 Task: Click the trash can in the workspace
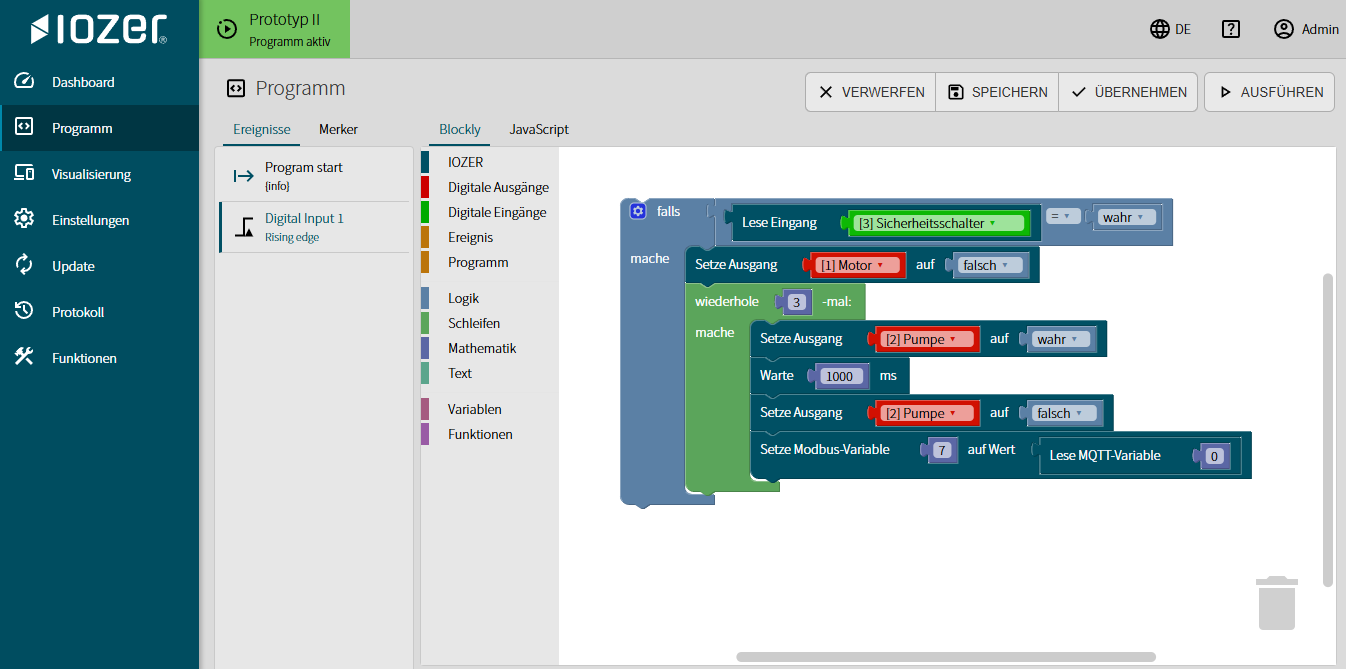coord(1277,602)
